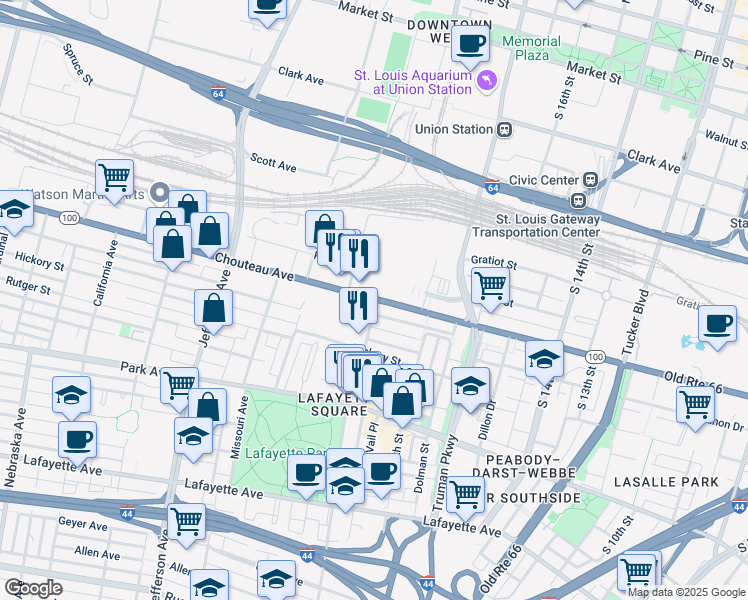Open the grocery cart marker at Gratiot St

(x=490, y=287)
